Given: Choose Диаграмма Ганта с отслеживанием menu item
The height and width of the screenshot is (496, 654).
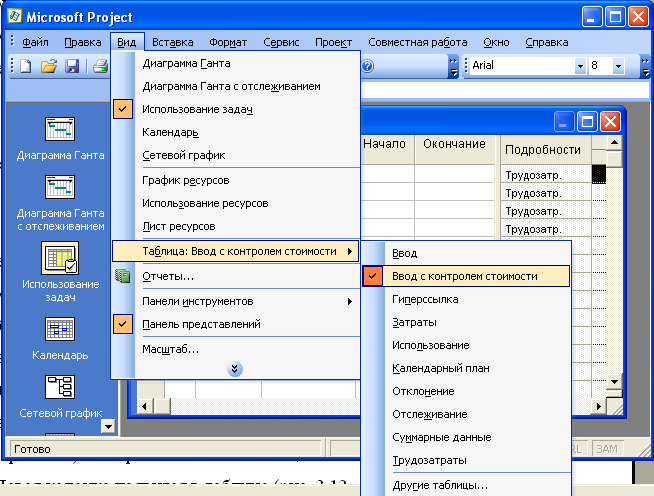Looking at the screenshot, I should click(x=236, y=86).
